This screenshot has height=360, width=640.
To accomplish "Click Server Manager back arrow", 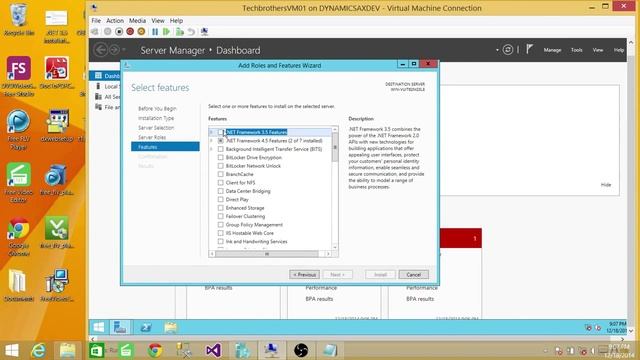I will click(100, 50).
